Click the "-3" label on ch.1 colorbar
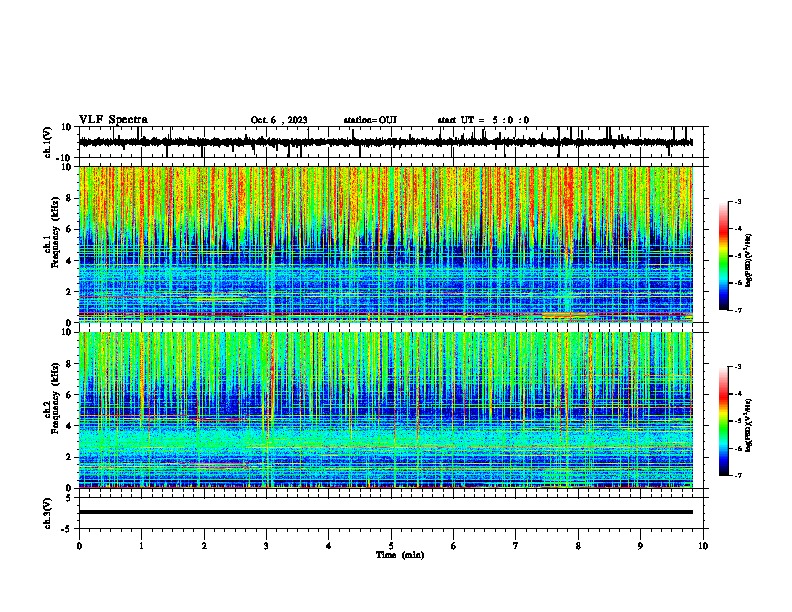This screenshot has width=792, height=612. tap(737, 201)
